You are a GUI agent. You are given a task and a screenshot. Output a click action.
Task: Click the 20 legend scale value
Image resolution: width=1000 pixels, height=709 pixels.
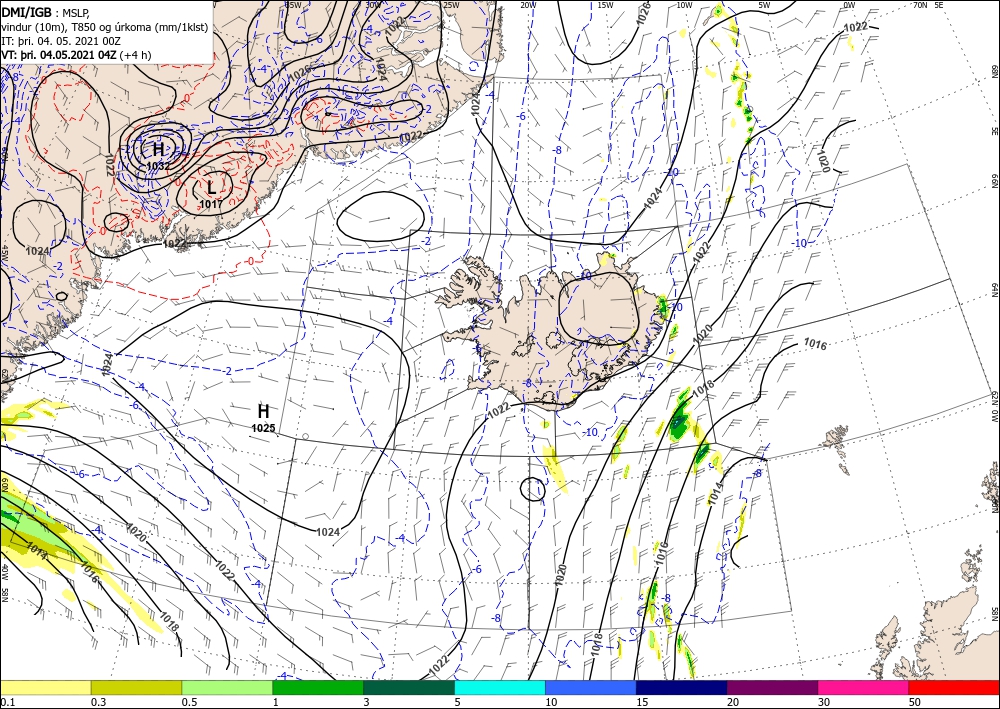point(733,702)
